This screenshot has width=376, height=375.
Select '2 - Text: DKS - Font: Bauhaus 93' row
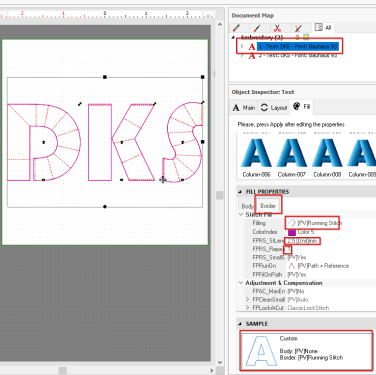tap(298, 55)
